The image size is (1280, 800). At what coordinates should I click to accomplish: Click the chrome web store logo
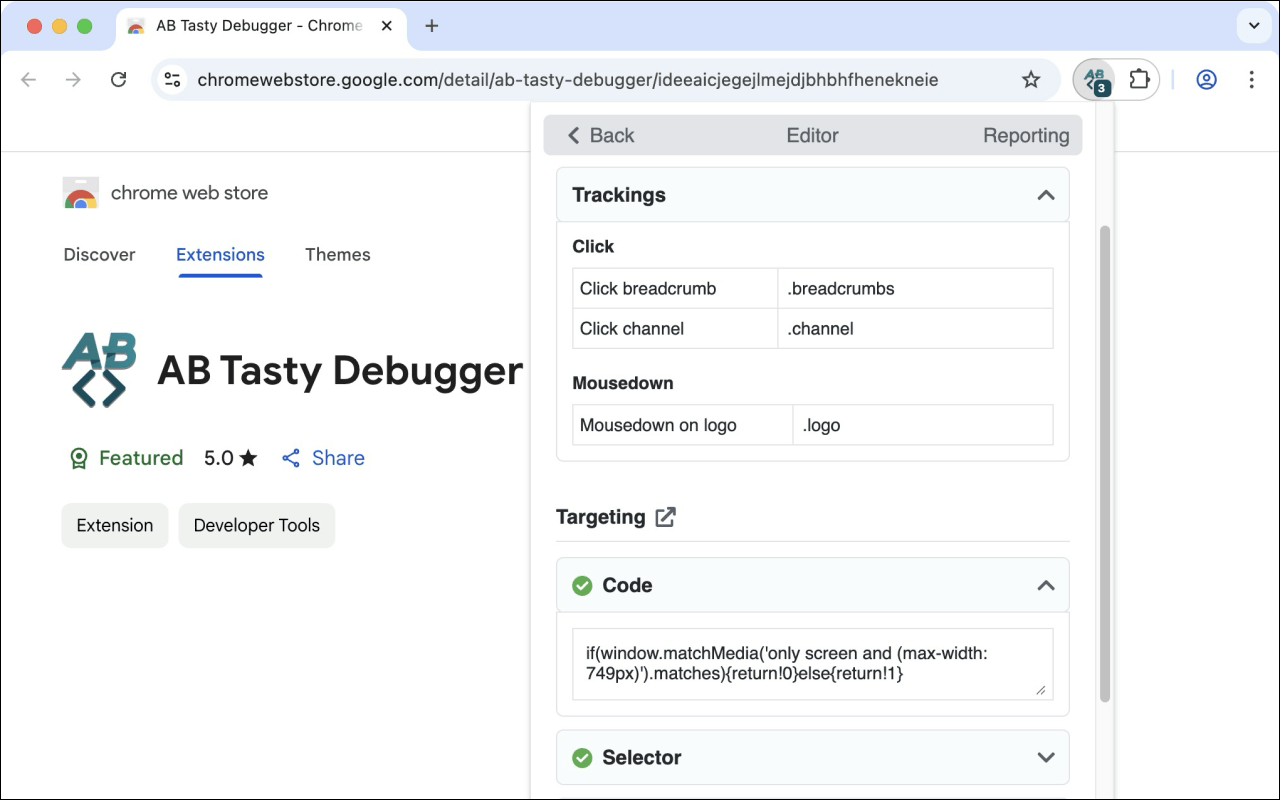(x=80, y=192)
